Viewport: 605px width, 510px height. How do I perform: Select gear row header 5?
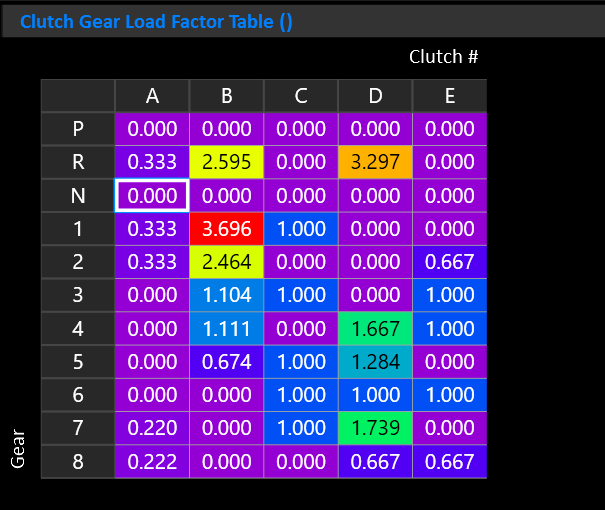(x=78, y=362)
